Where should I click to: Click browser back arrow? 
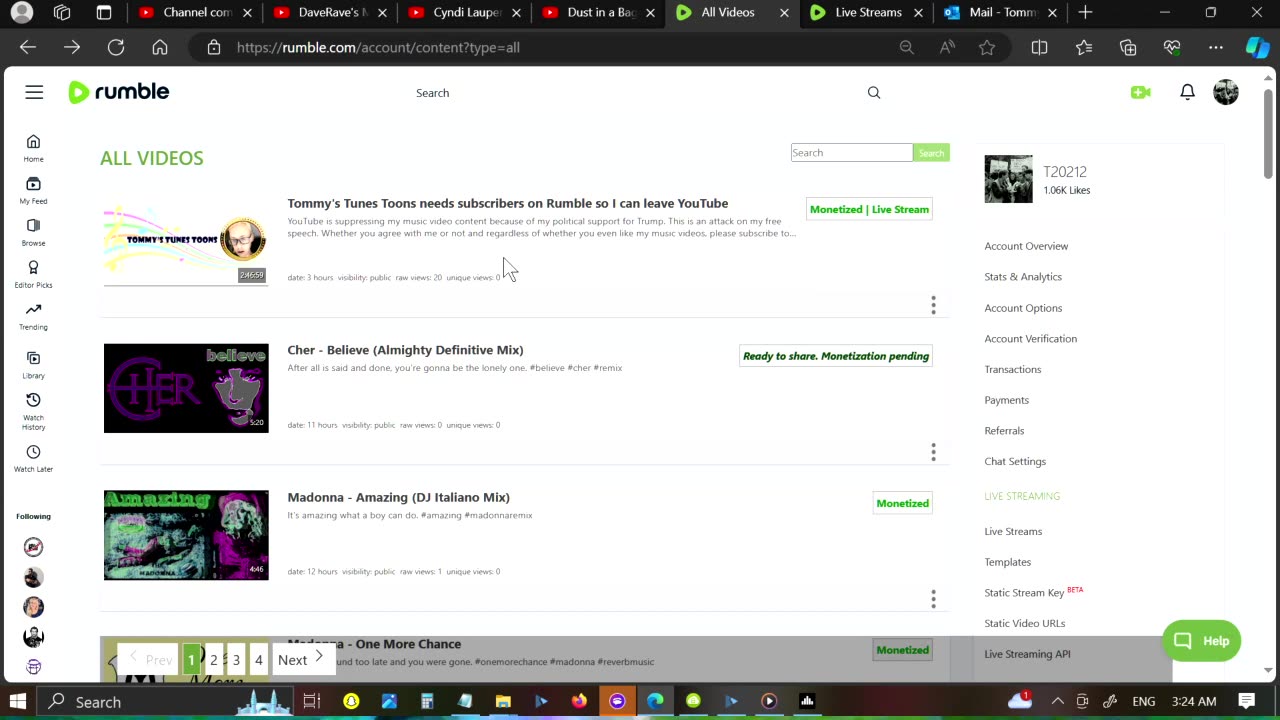[28, 47]
